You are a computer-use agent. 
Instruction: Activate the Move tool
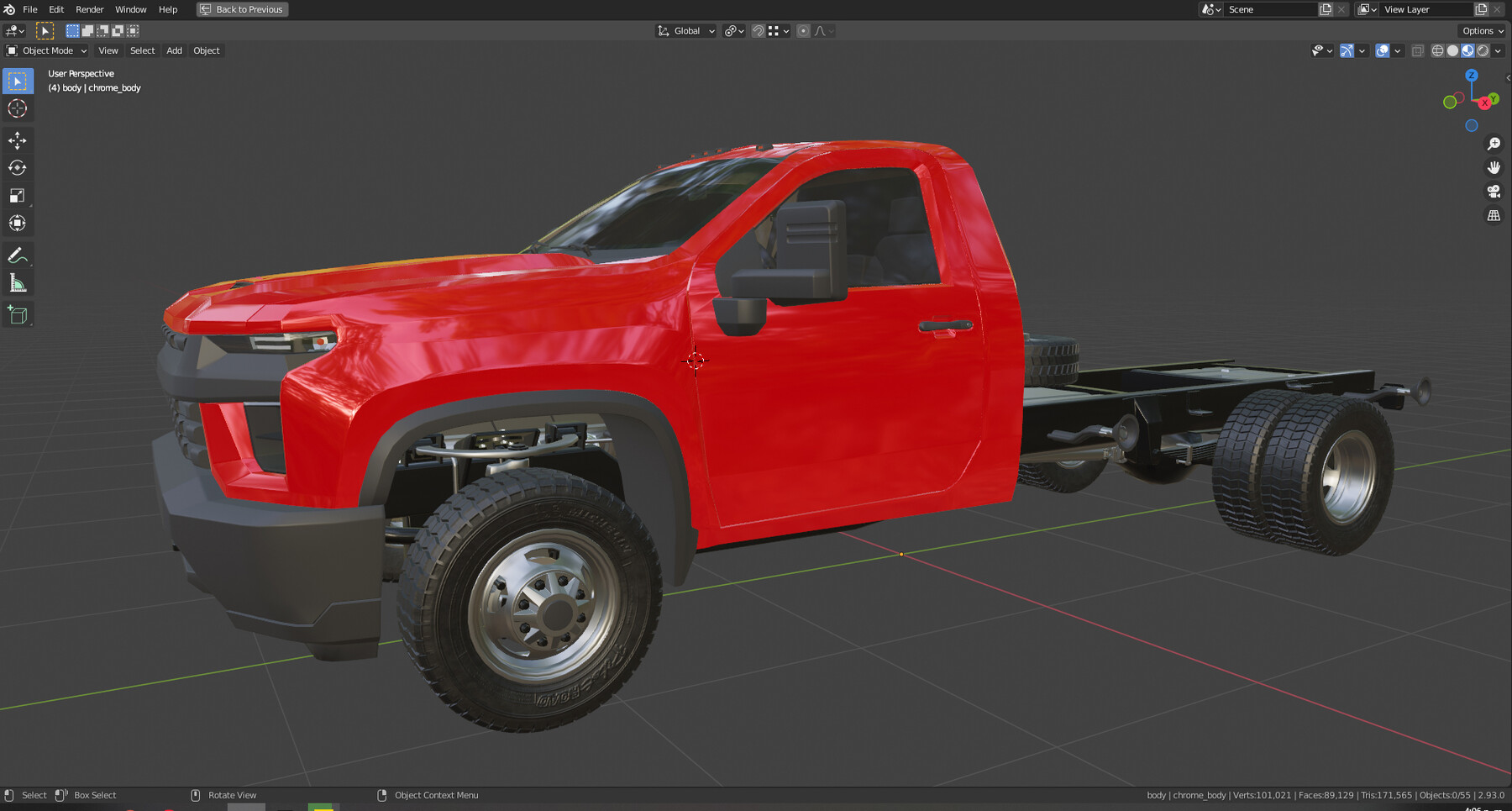17,140
